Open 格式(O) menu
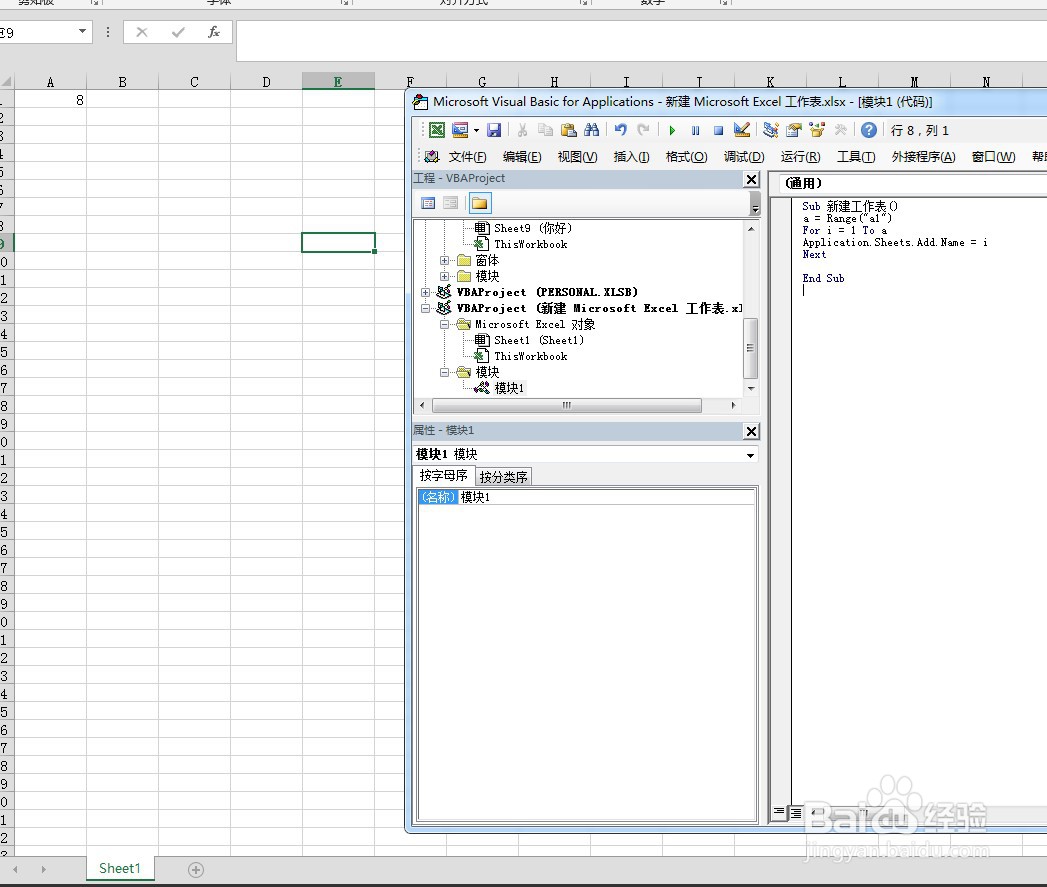 click(686, 157)
